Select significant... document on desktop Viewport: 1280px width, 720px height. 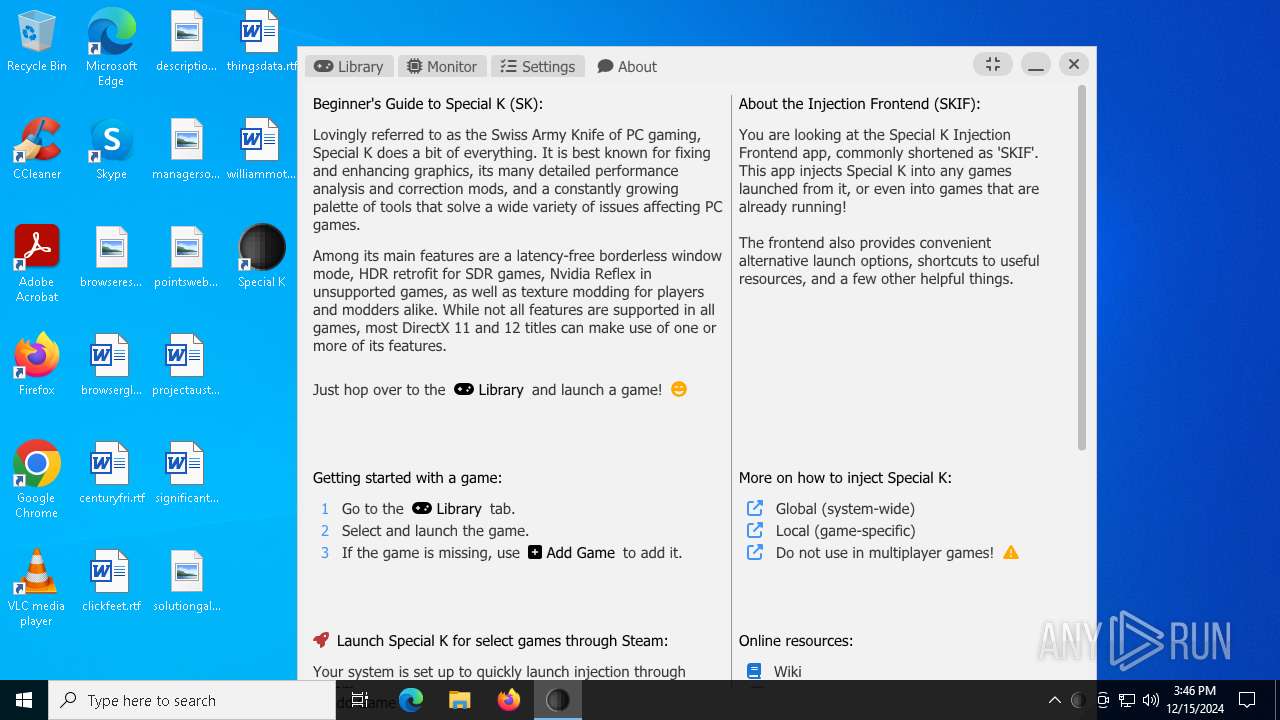point(187,474)
